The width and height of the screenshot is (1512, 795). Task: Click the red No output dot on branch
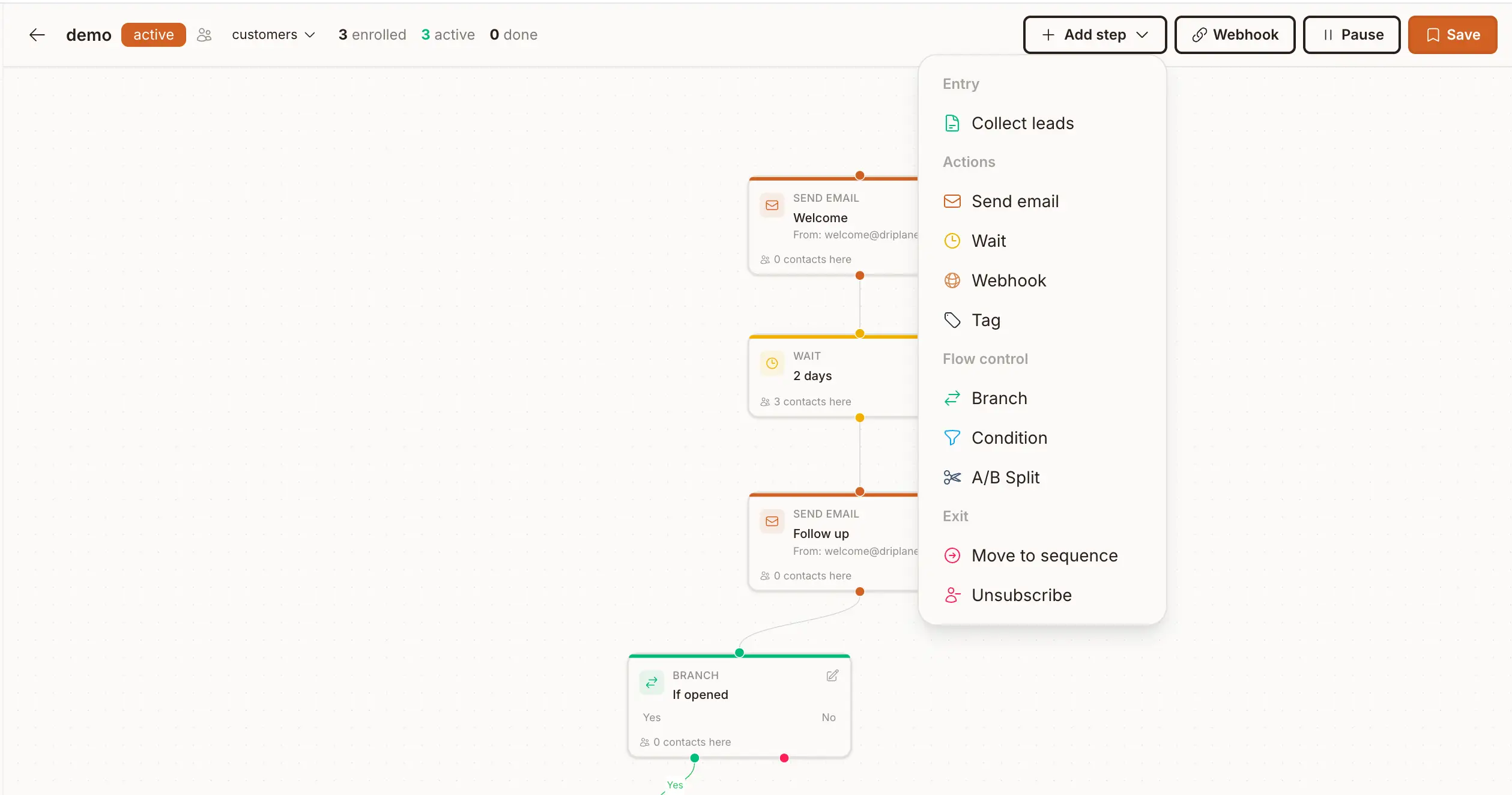coord(784,758)
